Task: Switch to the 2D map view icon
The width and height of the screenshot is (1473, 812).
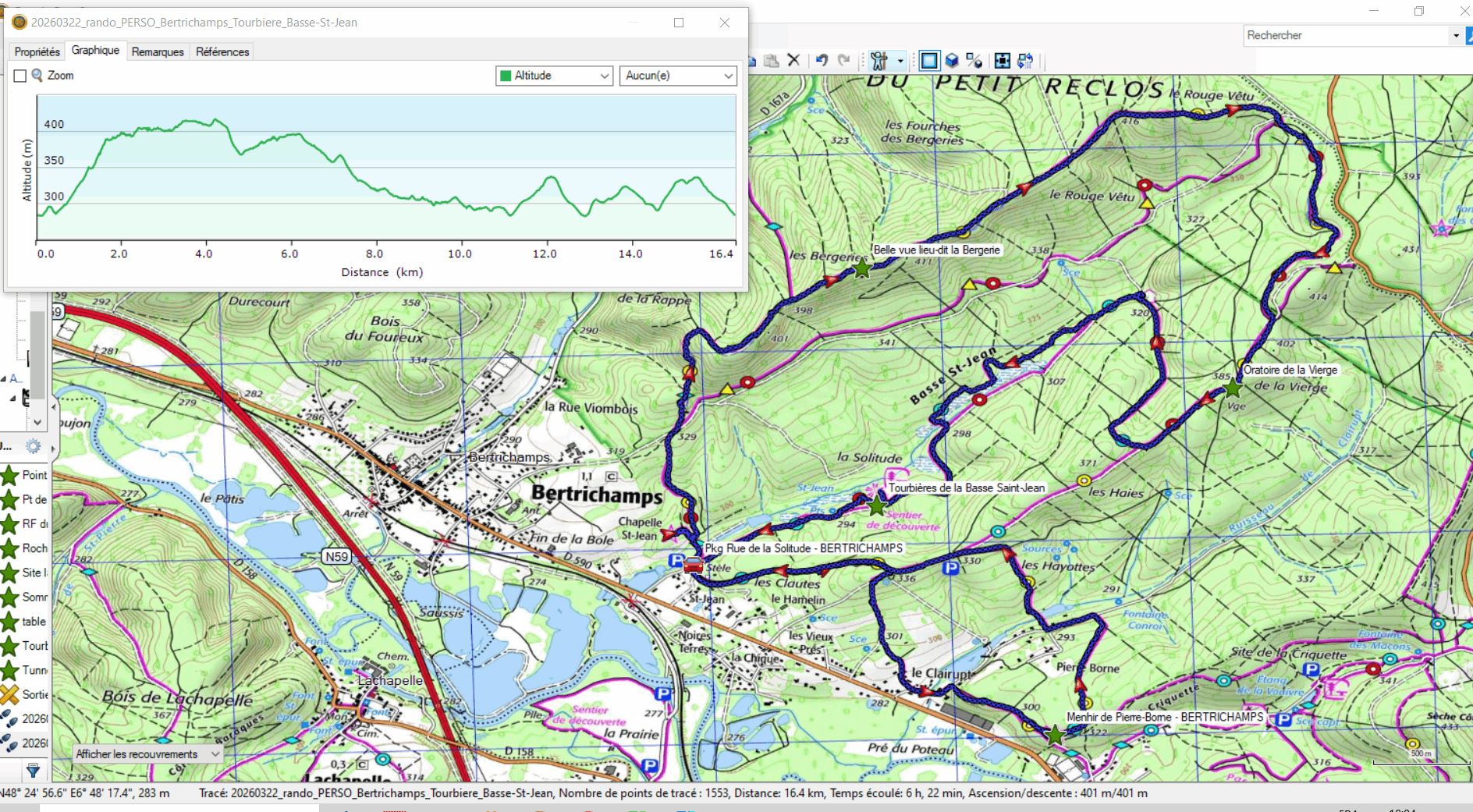Action: tap(929, 61)
